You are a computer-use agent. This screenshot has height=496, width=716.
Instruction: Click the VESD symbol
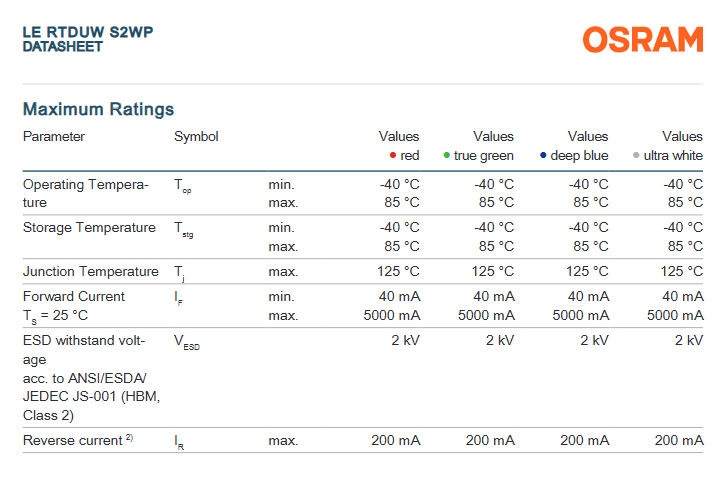pos(187,342)
